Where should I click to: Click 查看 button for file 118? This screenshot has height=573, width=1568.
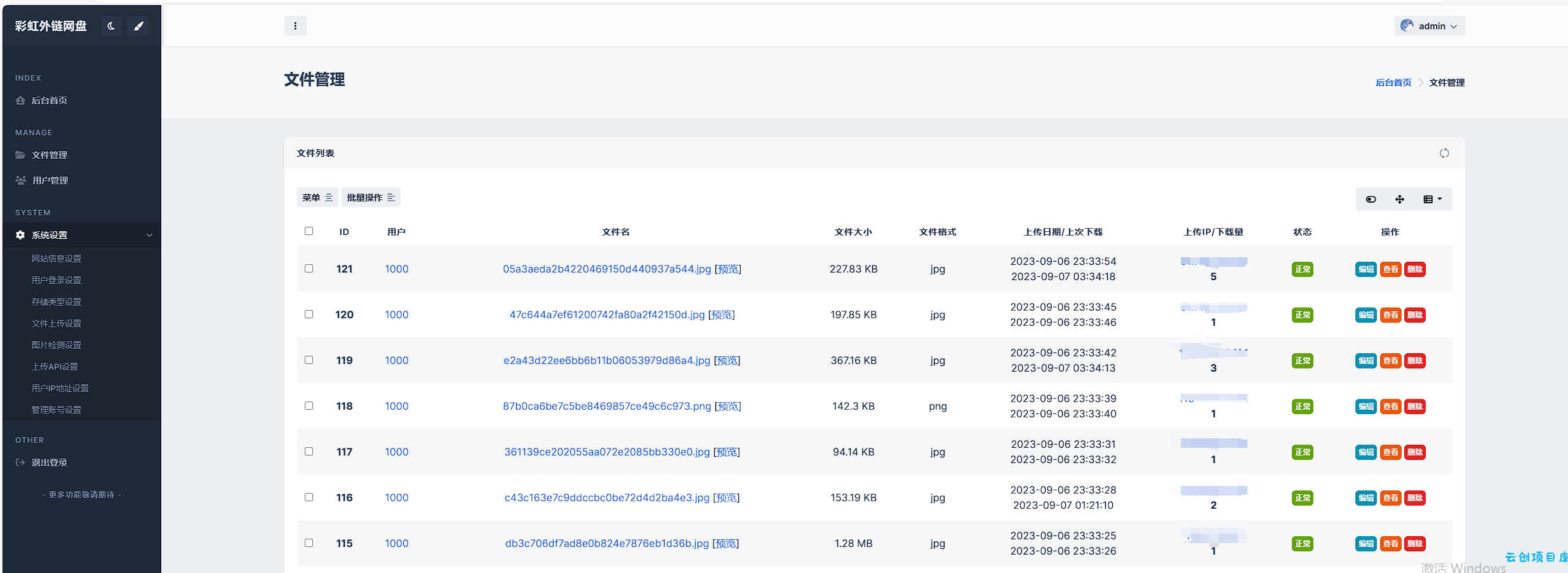coord(1391,407)
